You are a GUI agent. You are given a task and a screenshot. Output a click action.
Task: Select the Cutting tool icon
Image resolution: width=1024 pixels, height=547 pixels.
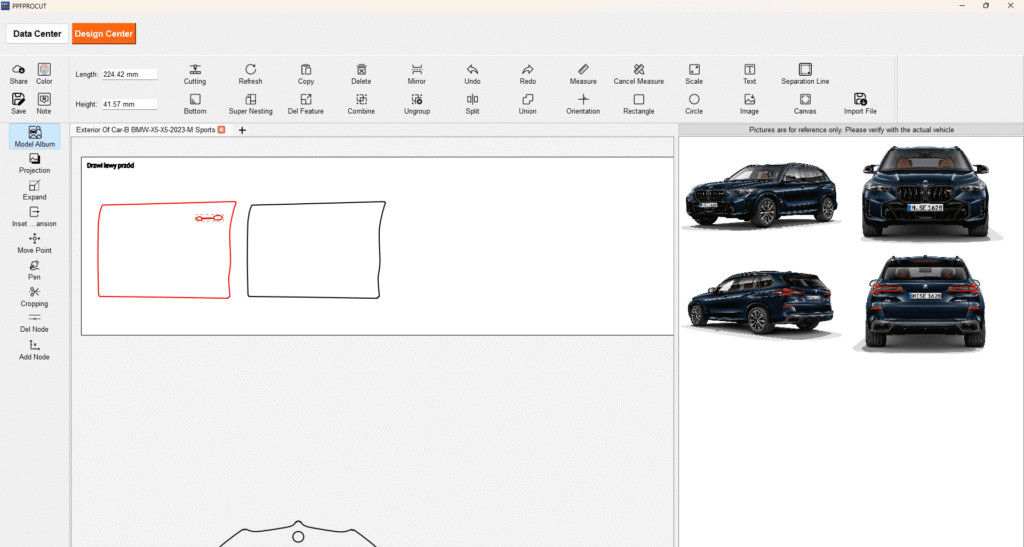pyautogui.click(x=195, y=69)
